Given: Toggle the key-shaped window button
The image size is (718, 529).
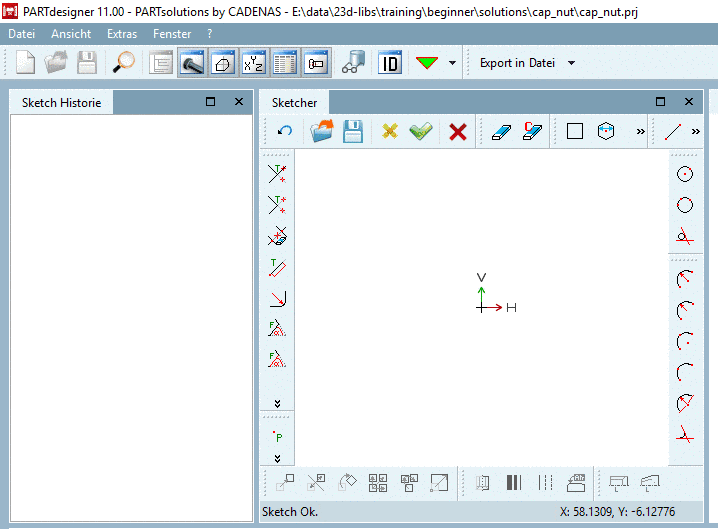Looking at the screenshot, I should 316,63.
